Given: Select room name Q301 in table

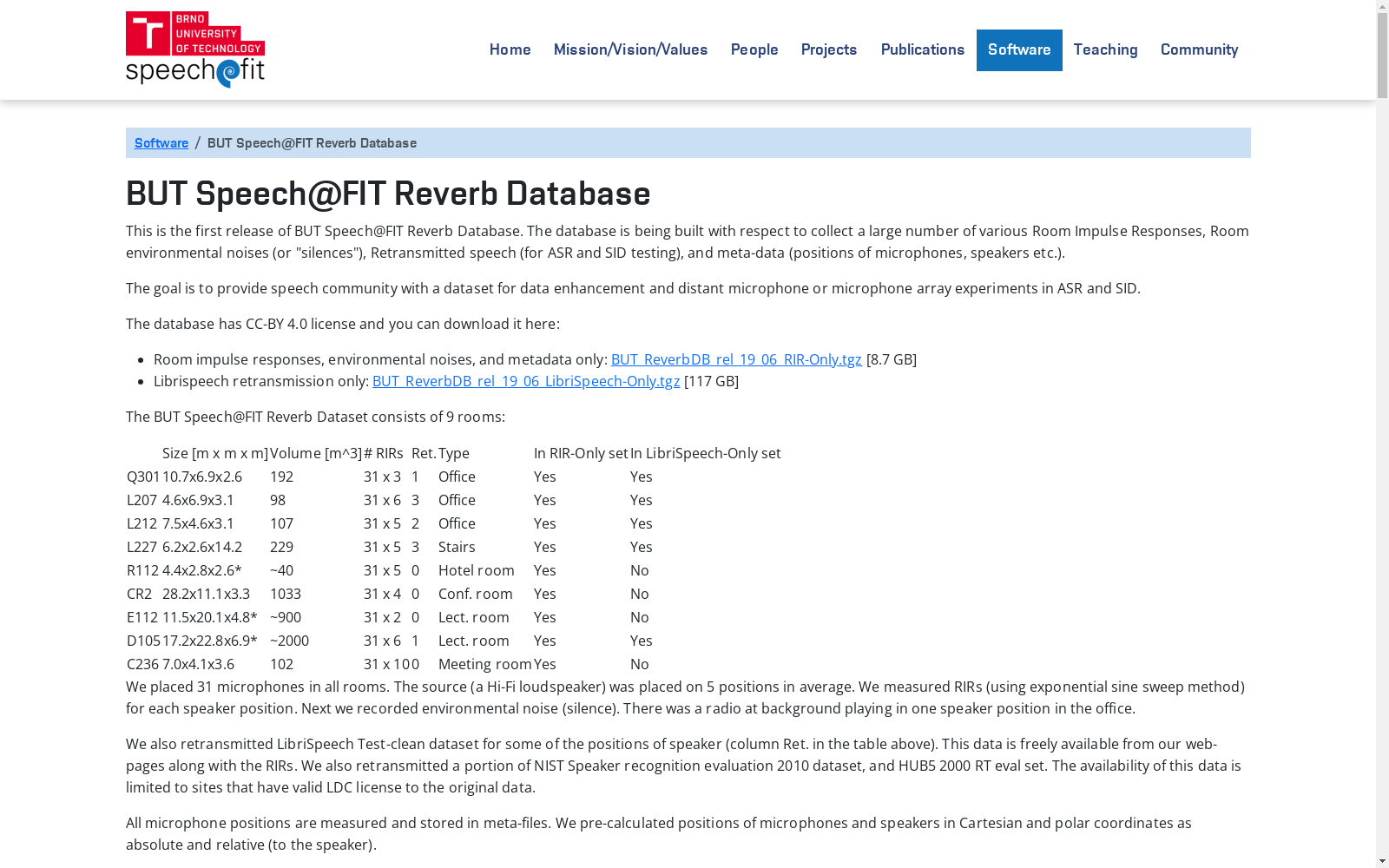Looking at the screenshot, I should pyautogui.click(x=143, y=477).
